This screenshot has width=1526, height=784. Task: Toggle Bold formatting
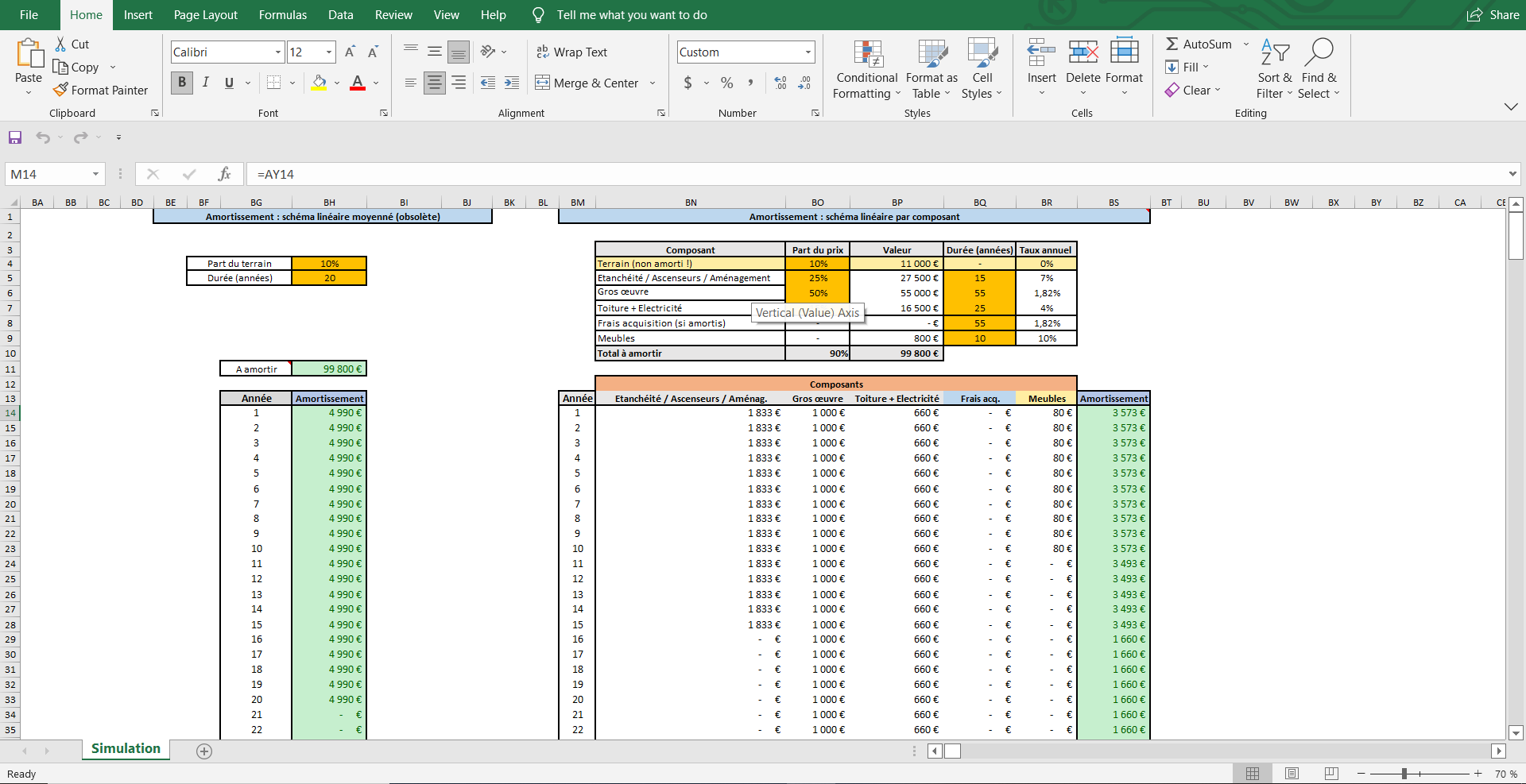pos(182,83)
